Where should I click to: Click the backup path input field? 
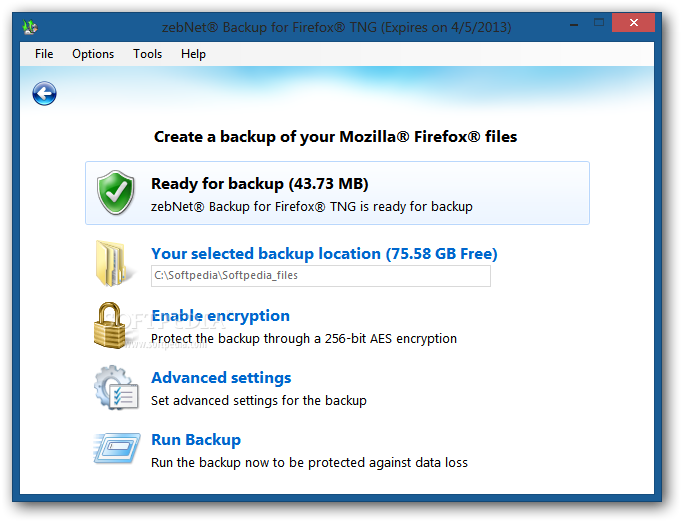click(321, 276)
